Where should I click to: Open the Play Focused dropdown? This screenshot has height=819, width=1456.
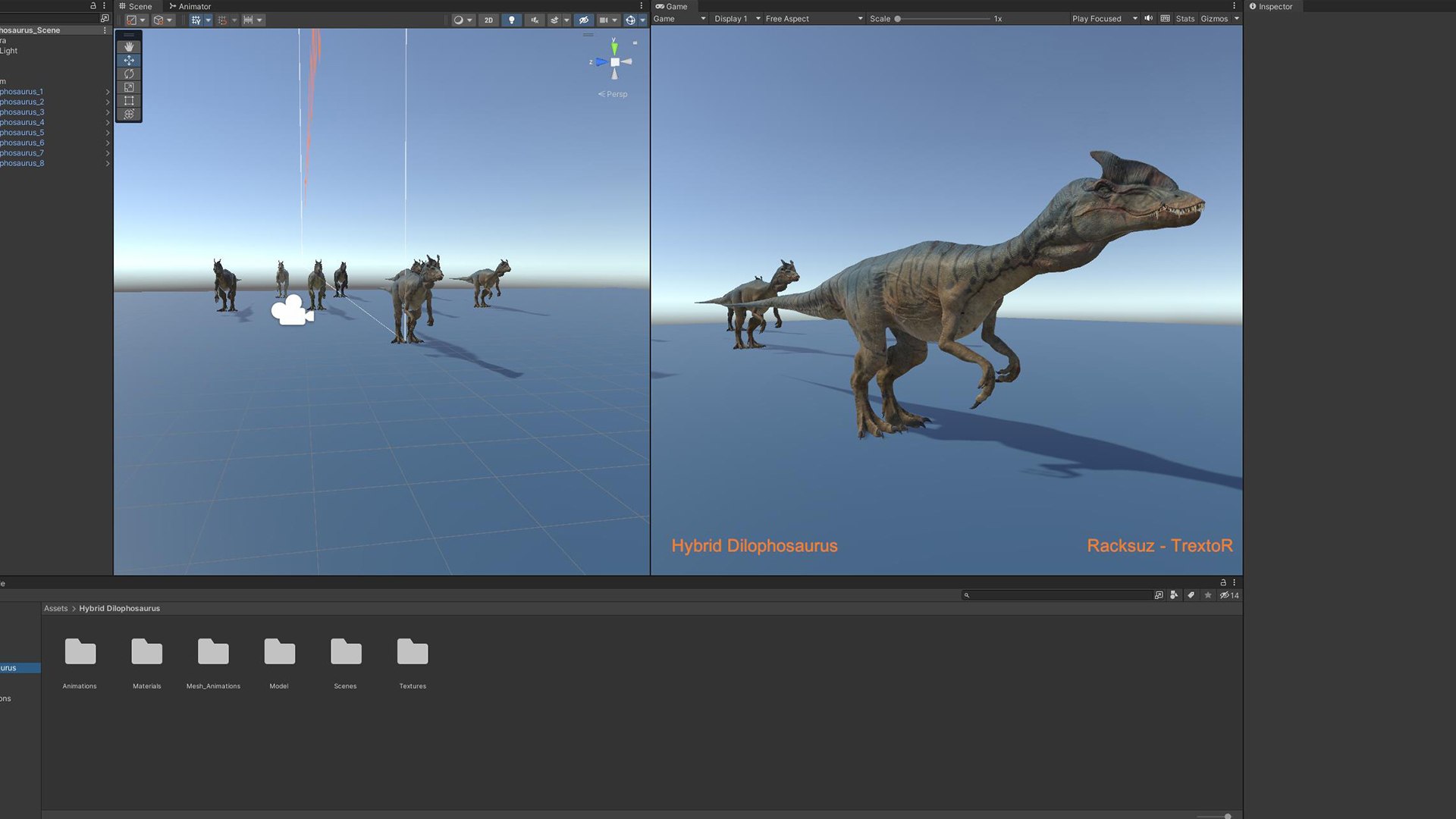1104,18
